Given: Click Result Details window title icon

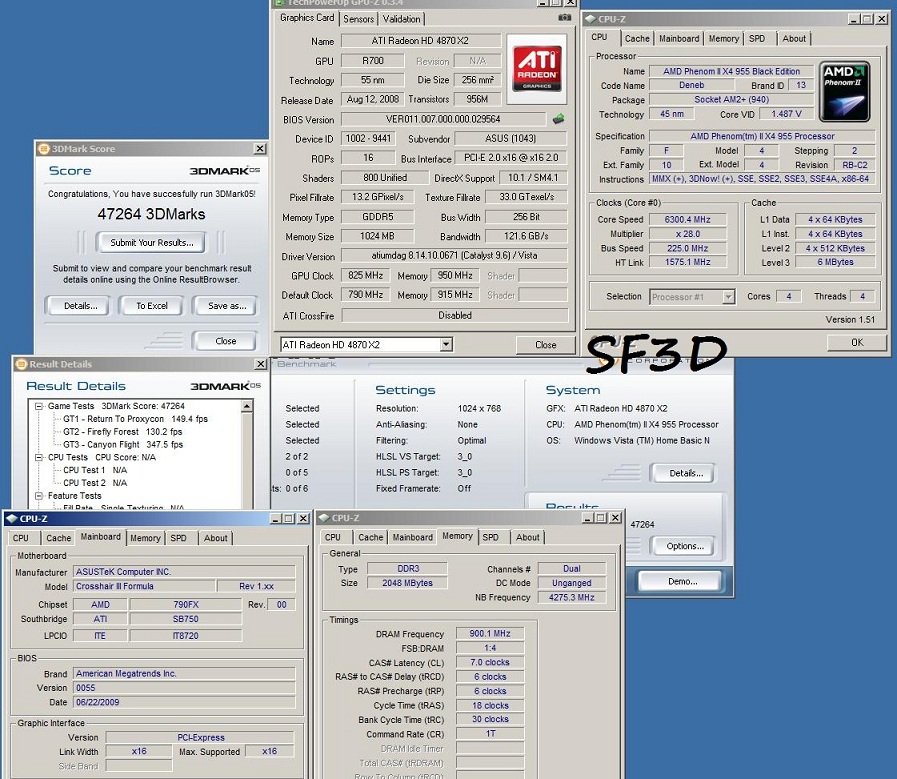Looking at the screenshot, I should [x=22, y=364].
